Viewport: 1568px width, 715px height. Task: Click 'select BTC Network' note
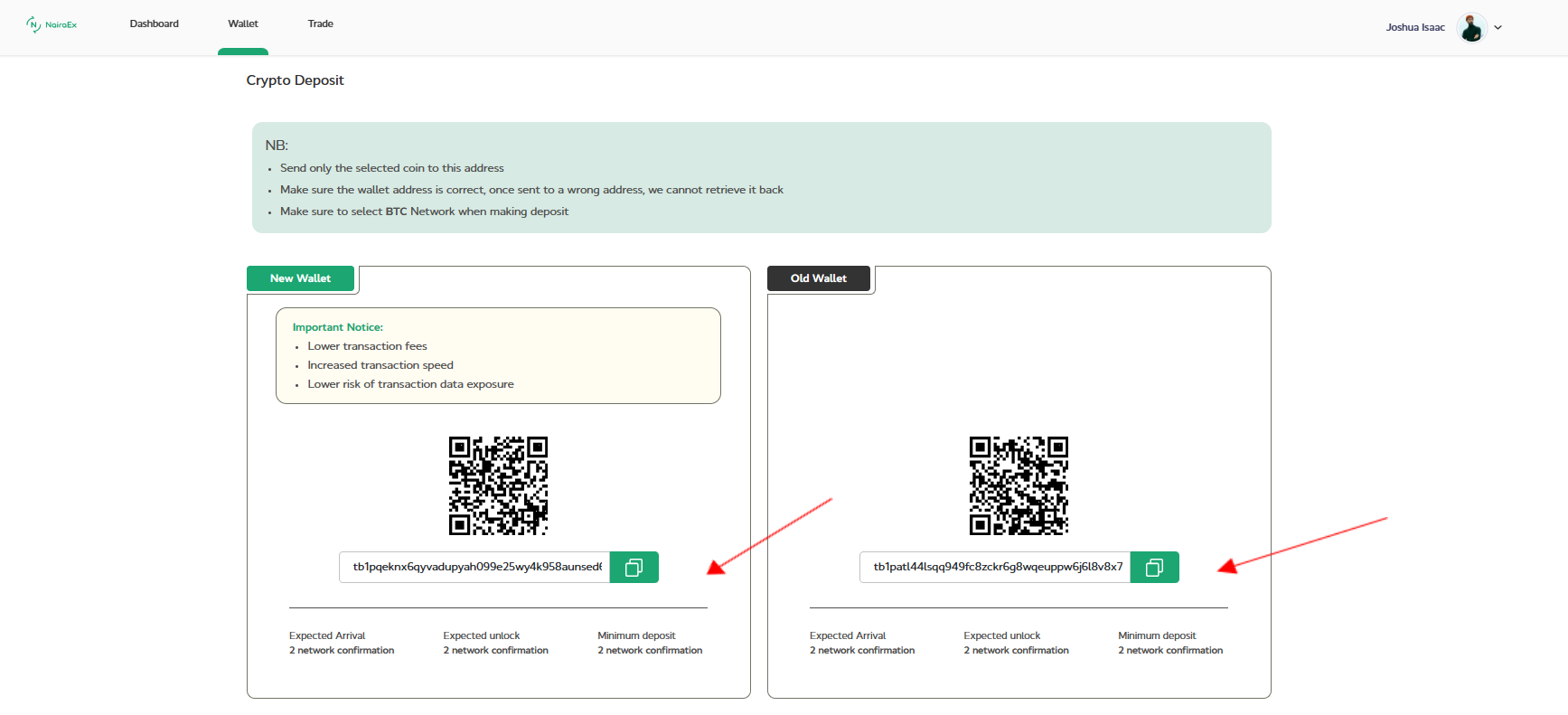pyautogui.click(x=424, y=212)
